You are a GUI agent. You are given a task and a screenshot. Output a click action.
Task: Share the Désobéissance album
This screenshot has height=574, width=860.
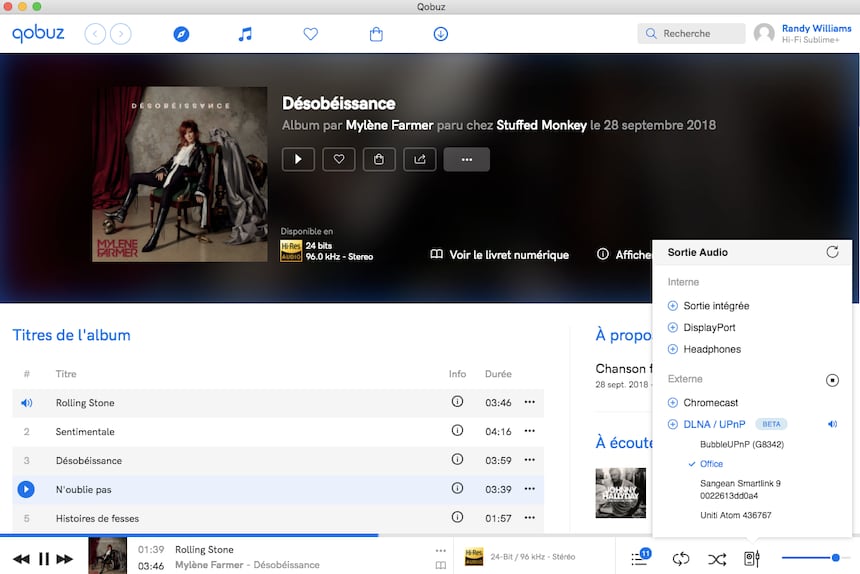click(x=420, y=160)
